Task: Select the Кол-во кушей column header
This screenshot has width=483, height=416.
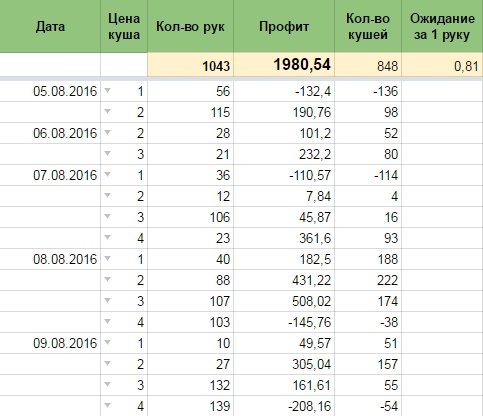Action: coord(368,26)
